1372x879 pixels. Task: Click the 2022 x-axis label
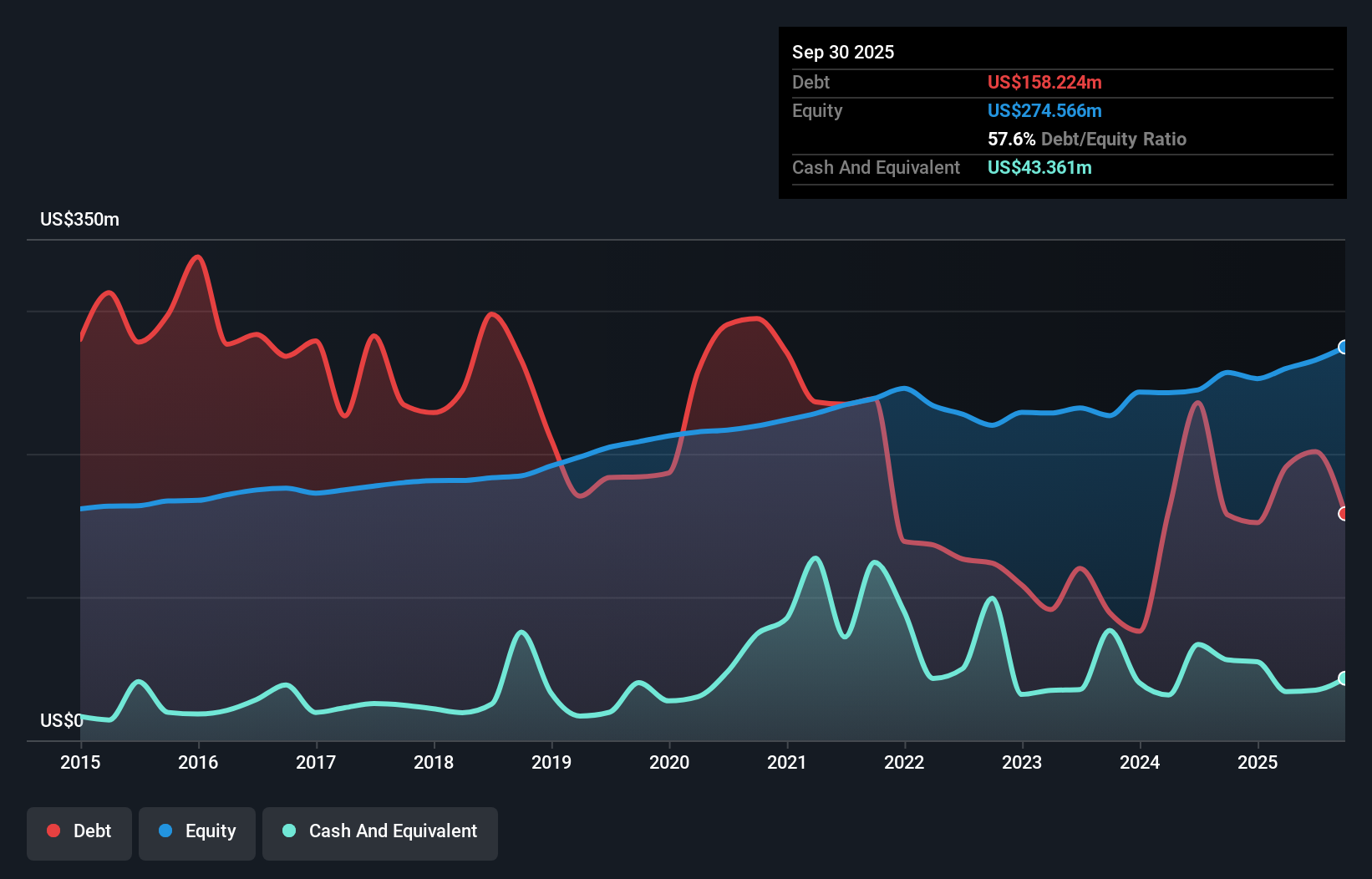click(904, 762)
